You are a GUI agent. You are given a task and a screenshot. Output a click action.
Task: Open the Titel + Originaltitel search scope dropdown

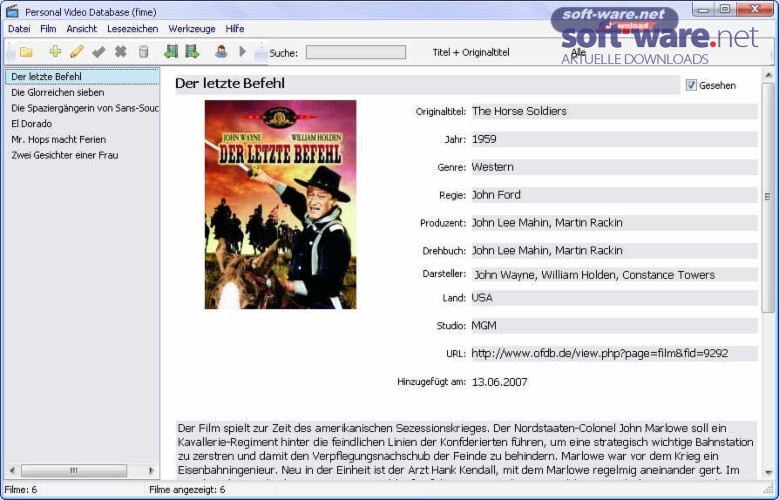pyautogui.click(x=471, y=52)
